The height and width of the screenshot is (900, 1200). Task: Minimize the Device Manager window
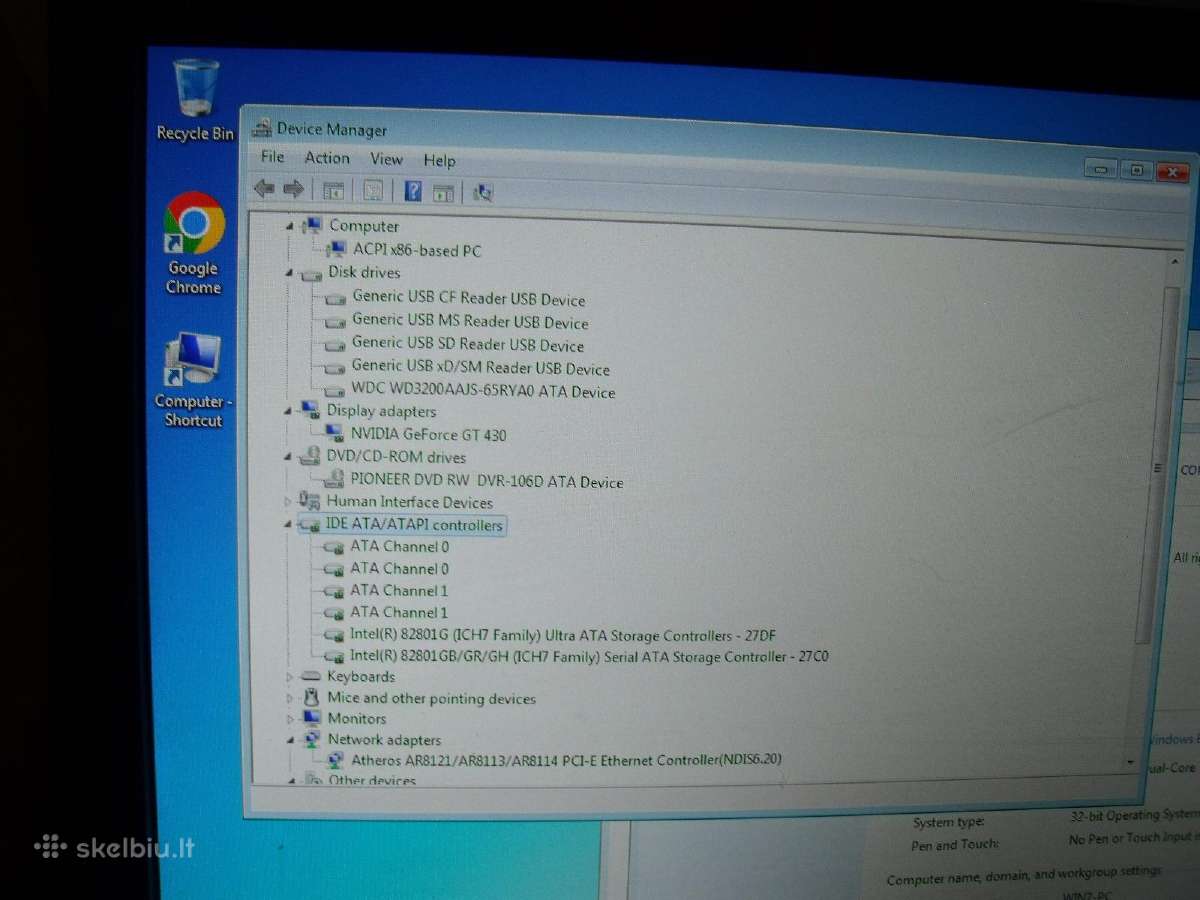pyautogui.click(x=1101, y=169)
